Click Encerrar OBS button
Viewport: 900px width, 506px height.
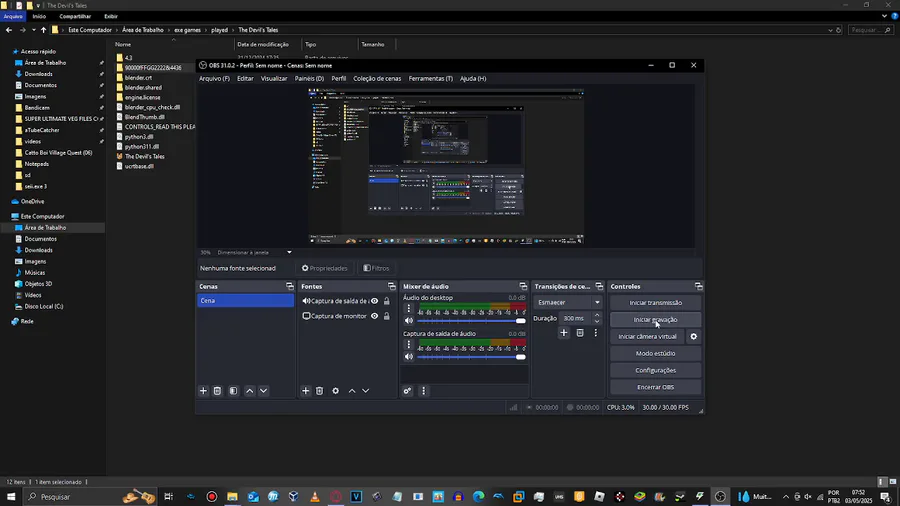[x=655, y=387]
